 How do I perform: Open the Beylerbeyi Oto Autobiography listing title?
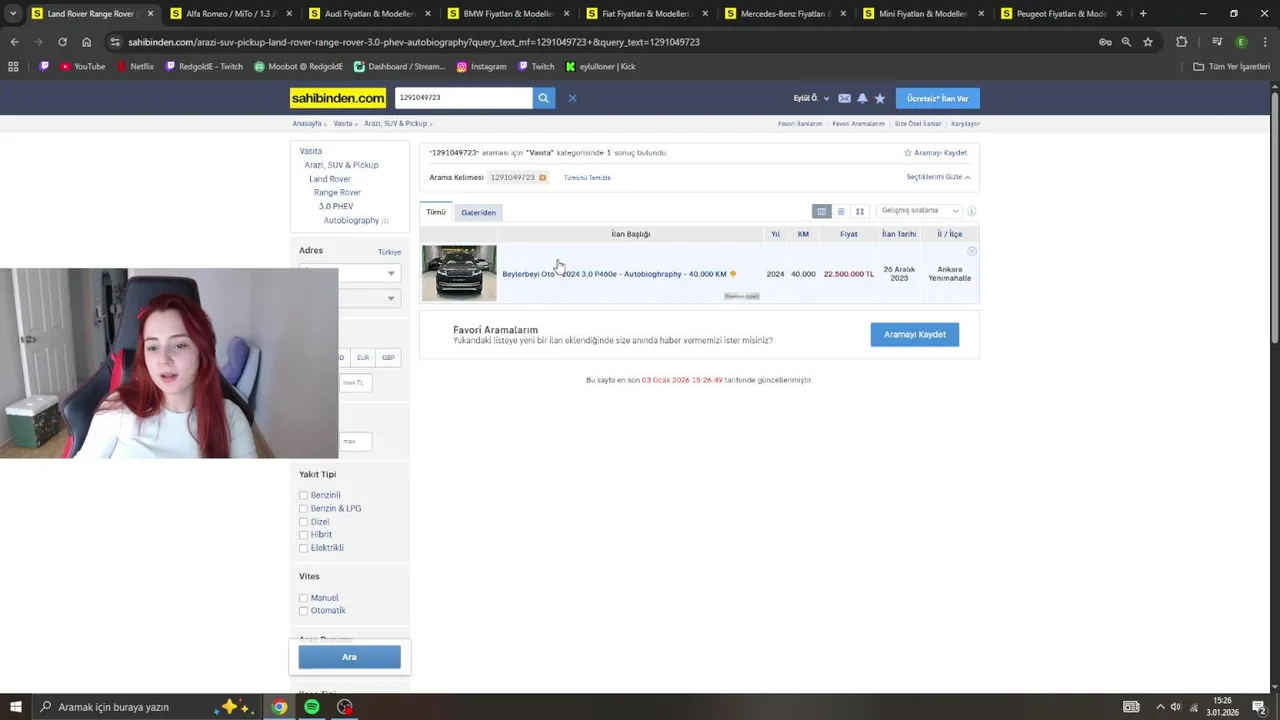614,274
